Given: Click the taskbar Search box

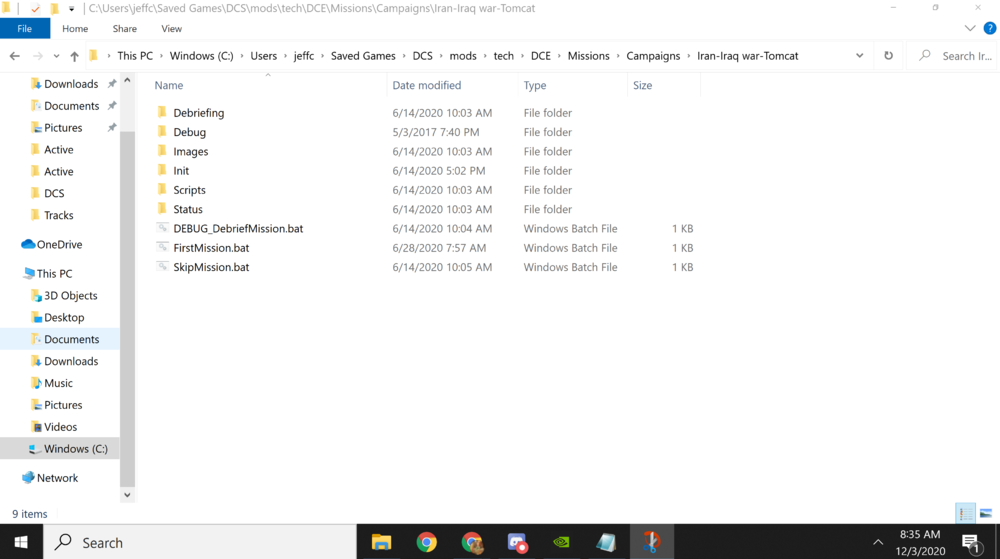Looking at the screenshot, I should 200,542.
